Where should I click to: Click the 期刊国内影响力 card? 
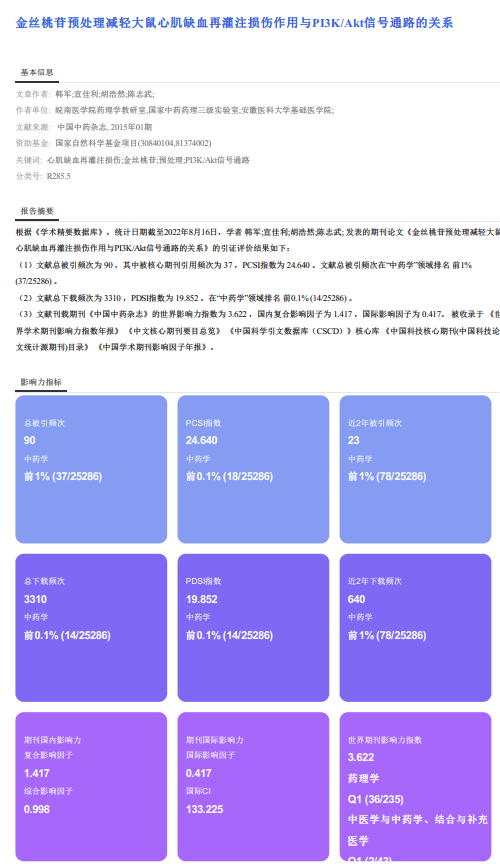pos(91,786)
